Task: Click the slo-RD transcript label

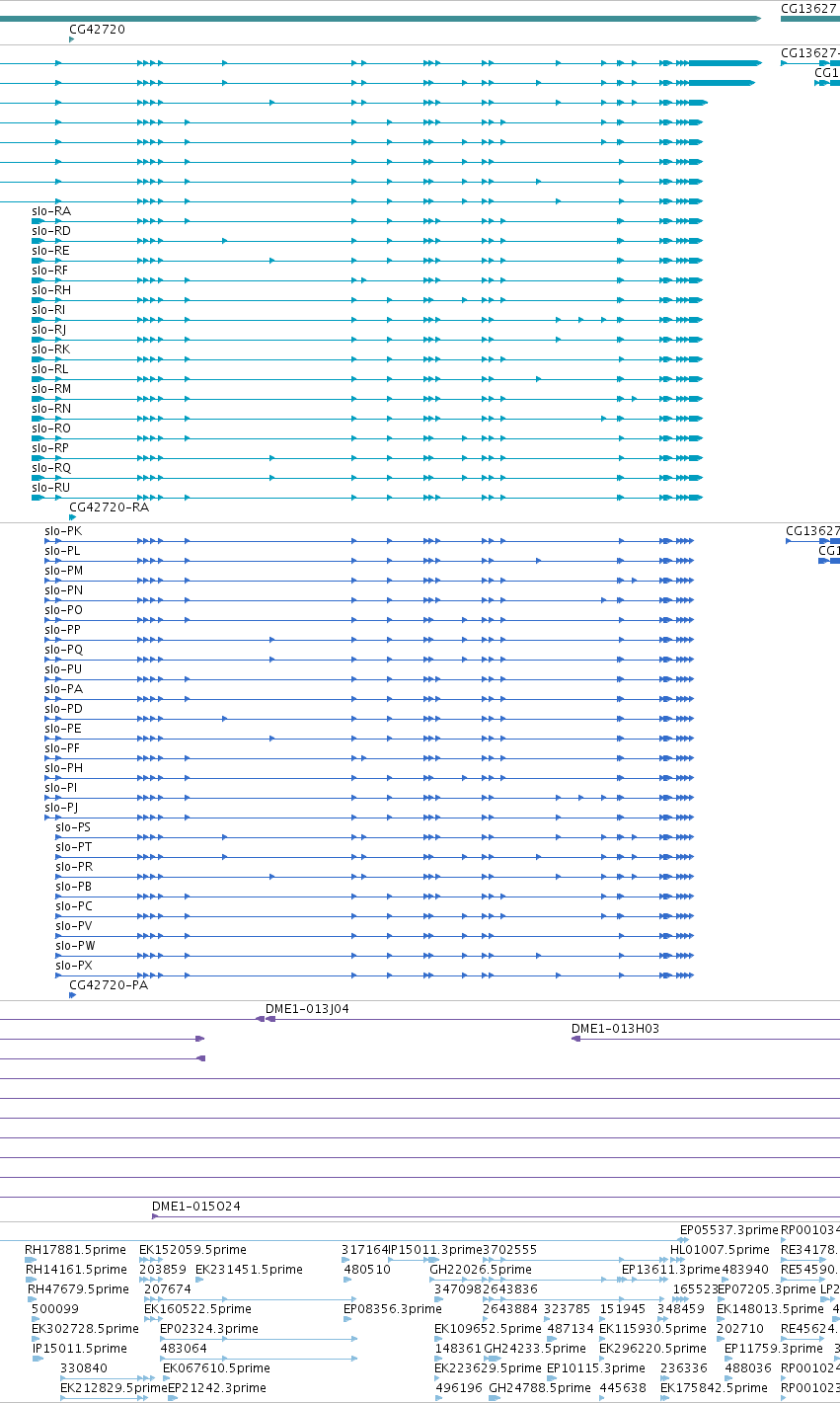Action: pos(51,231)
